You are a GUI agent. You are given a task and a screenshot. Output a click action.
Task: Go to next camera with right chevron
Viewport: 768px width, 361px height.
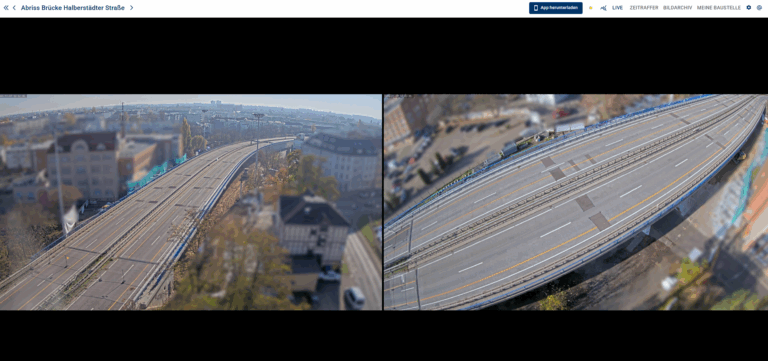[x=131, y=8]
